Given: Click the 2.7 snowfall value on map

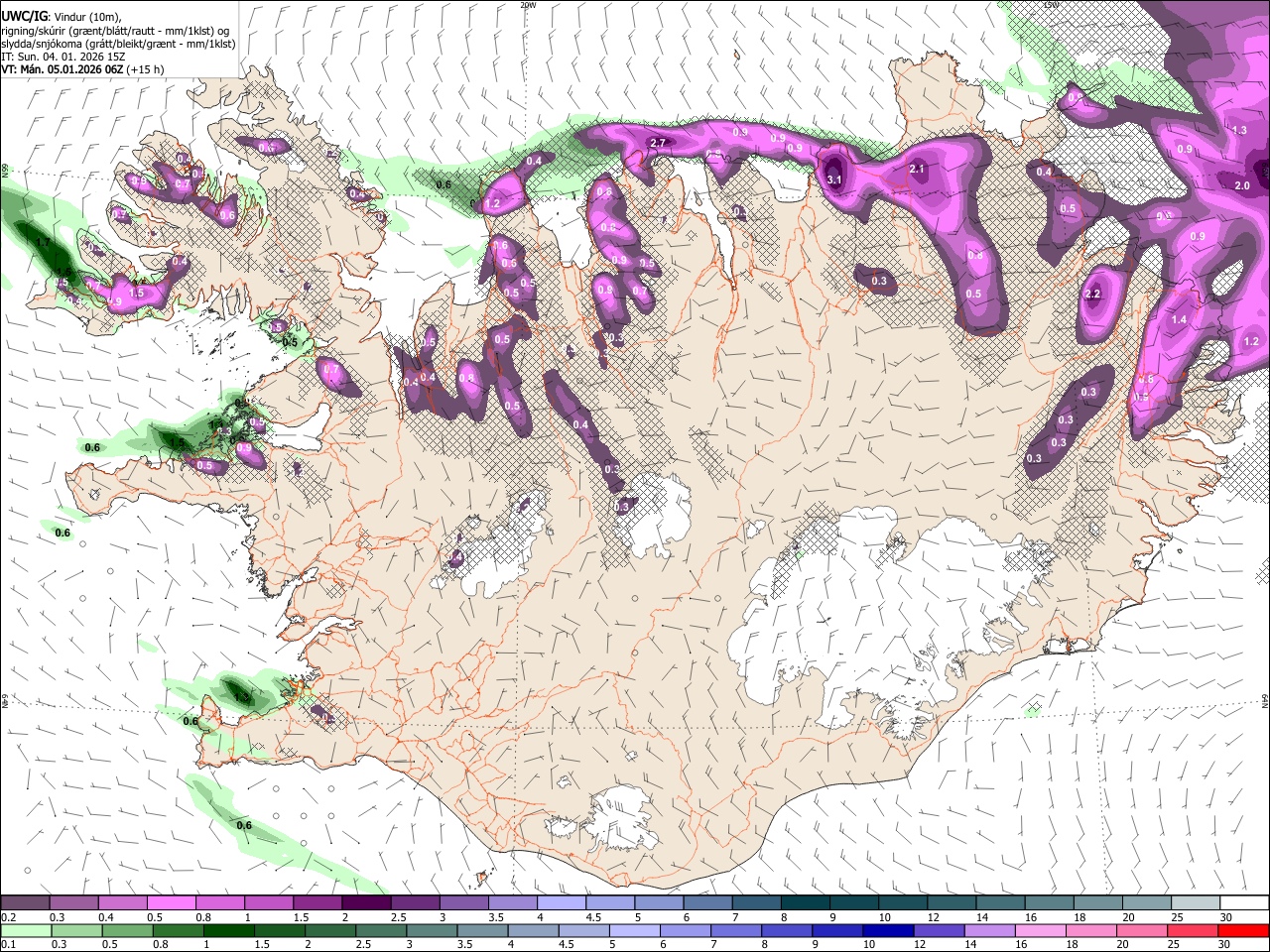Looking at the screenshot, I should tap(657, 143).
